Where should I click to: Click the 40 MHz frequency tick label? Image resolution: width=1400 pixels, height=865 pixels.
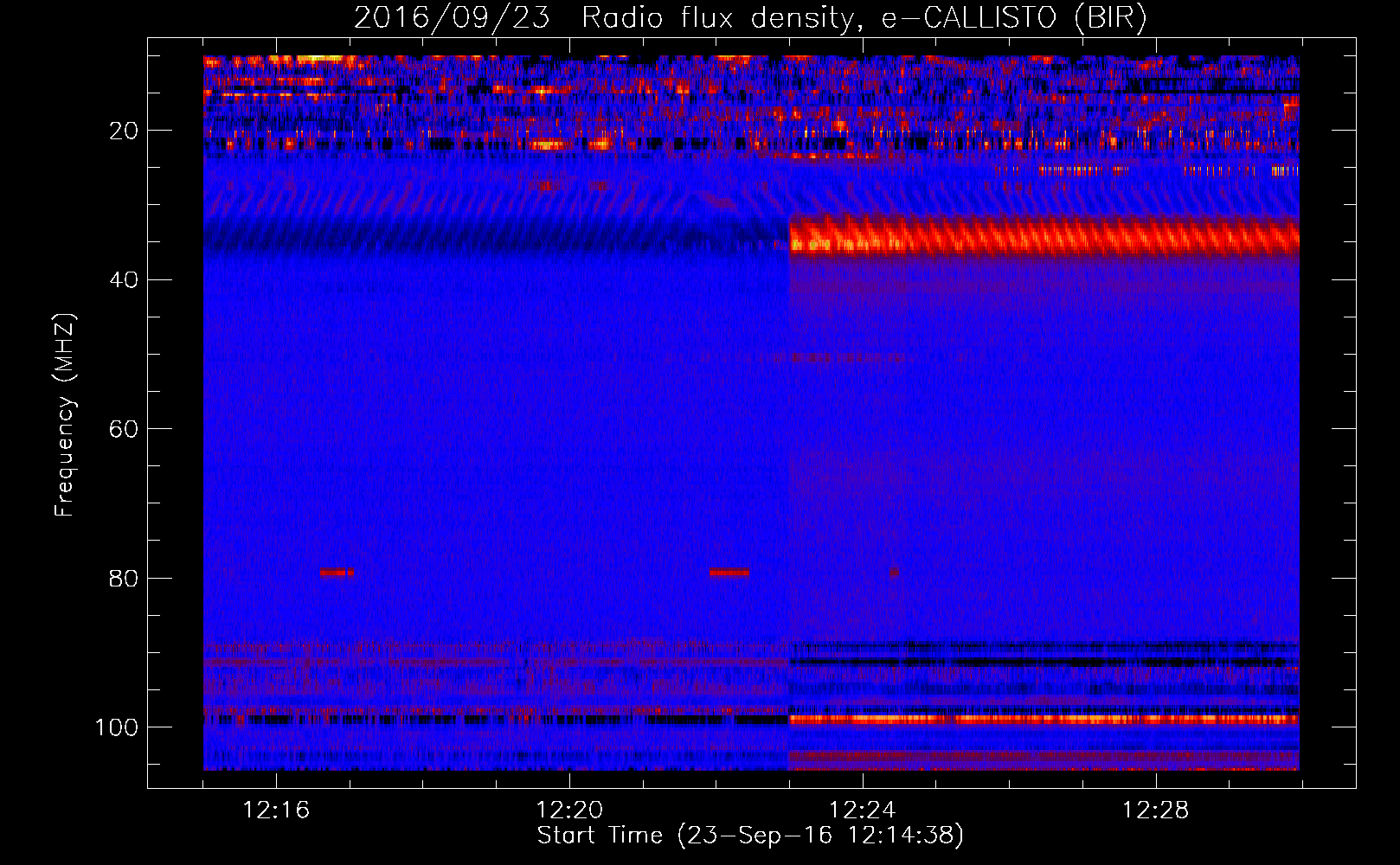point(124,280)
